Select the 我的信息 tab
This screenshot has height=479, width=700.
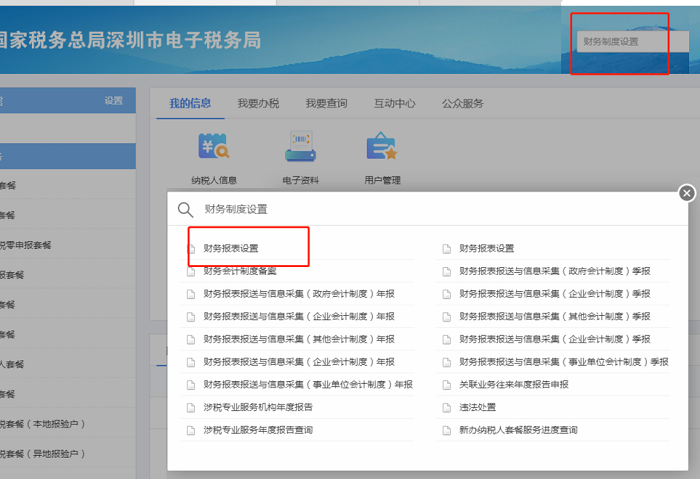click(x=190, y=103)
